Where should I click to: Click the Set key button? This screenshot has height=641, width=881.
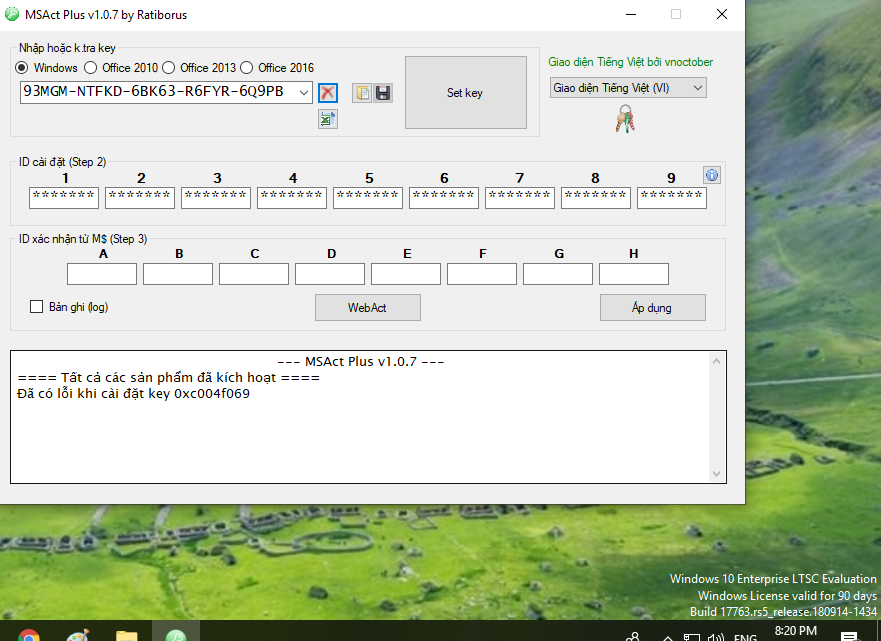tap(466, 93)
